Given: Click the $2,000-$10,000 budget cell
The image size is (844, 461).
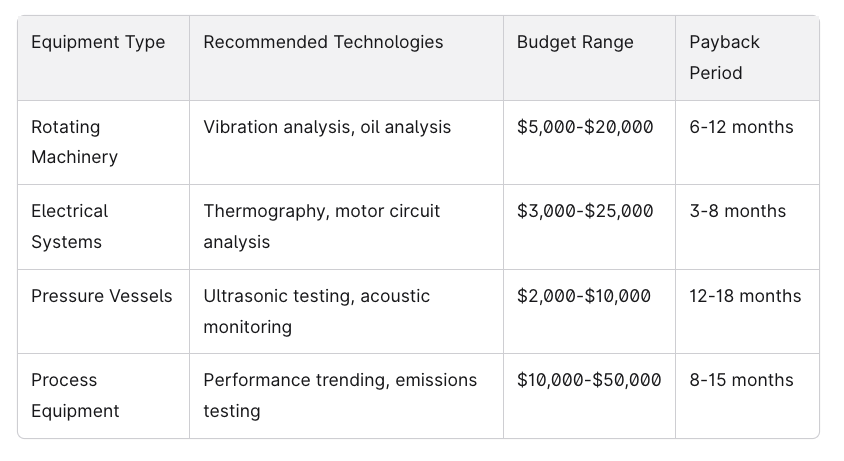Looking at the screenshot, I should pos(589,311).
